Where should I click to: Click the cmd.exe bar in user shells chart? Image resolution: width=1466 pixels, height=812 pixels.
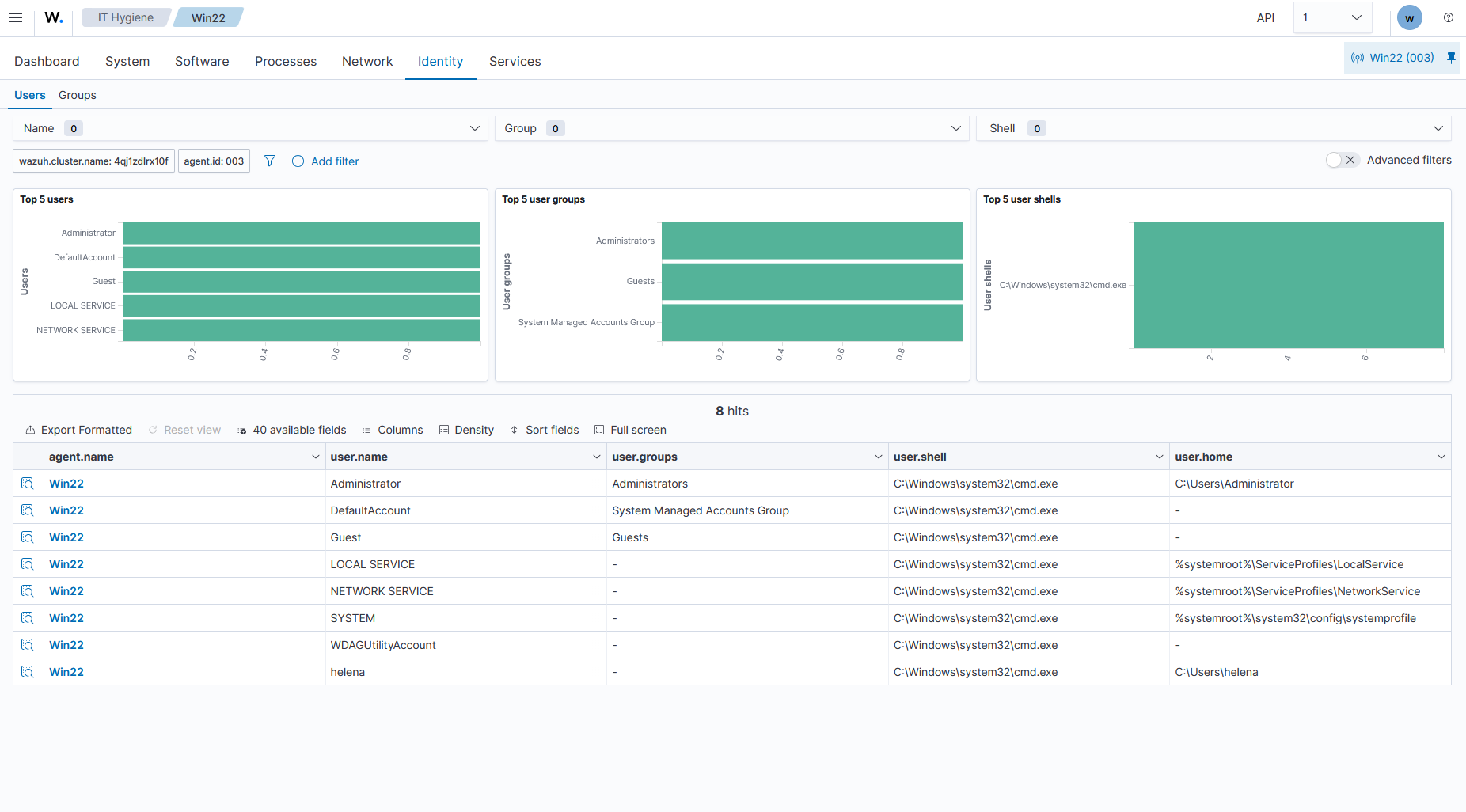point(1289,285)
